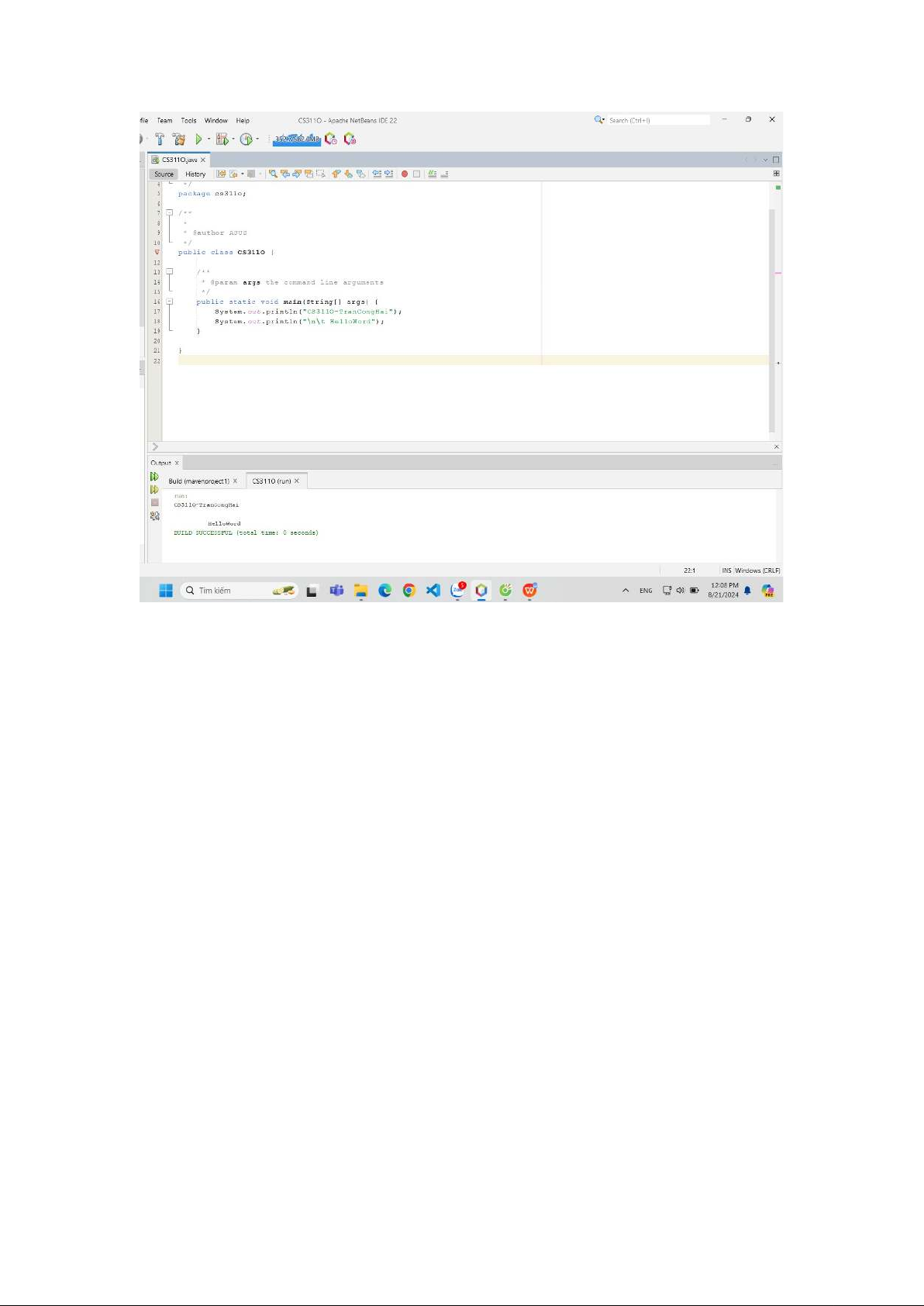Collapse the author Javadoc comment fold
Screen dimensions: 924x1306
(x=170, y=212)
